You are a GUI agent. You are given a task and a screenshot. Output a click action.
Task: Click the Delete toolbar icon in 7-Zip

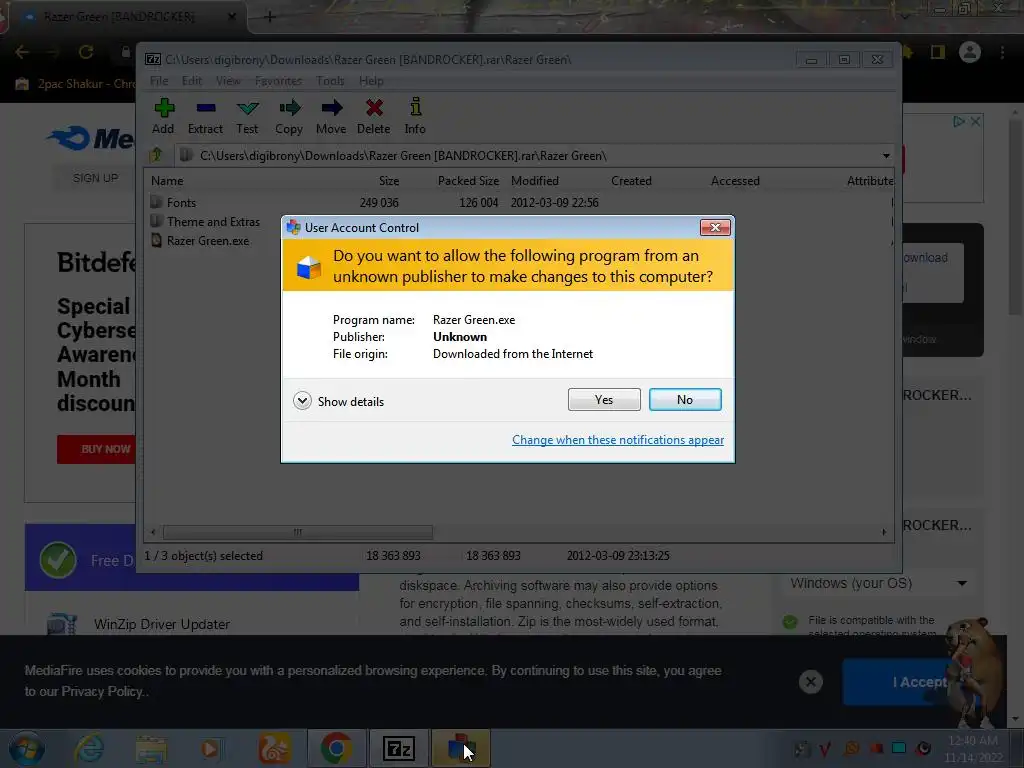(374, 108)
